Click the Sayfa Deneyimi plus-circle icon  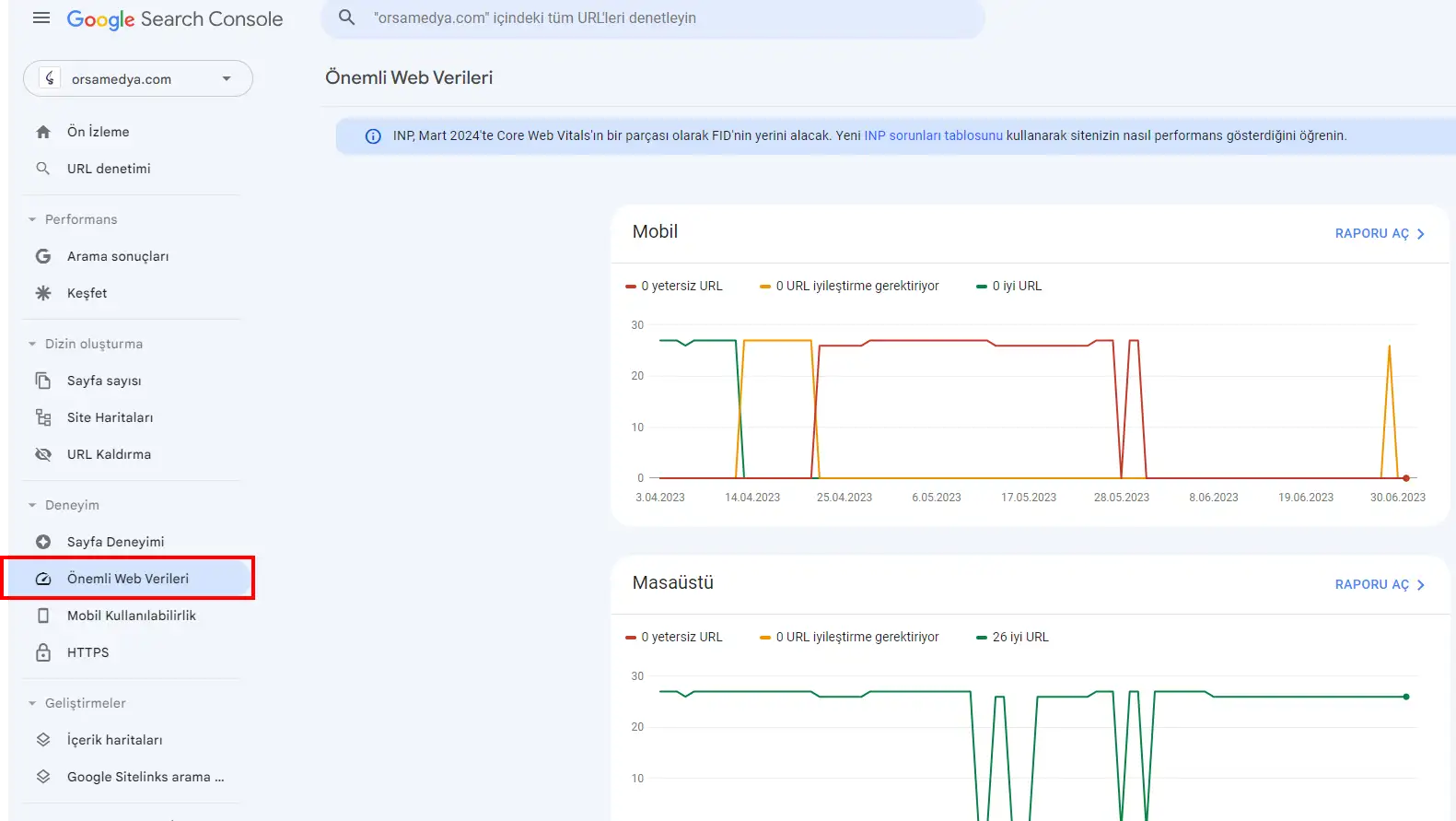[43, 542]
